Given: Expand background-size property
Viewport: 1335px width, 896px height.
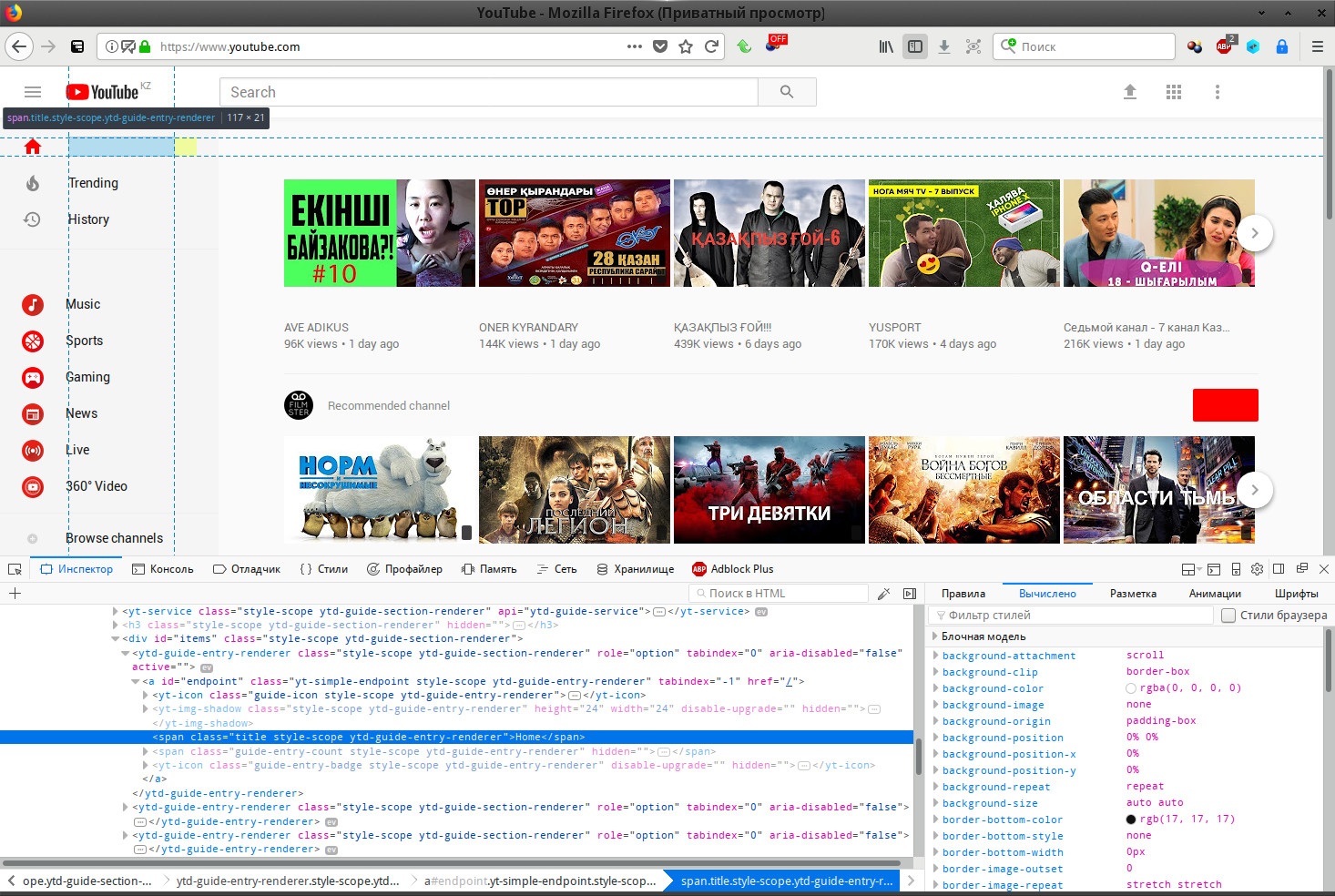Looking at the screenshot, I should (x=935, y=803).
